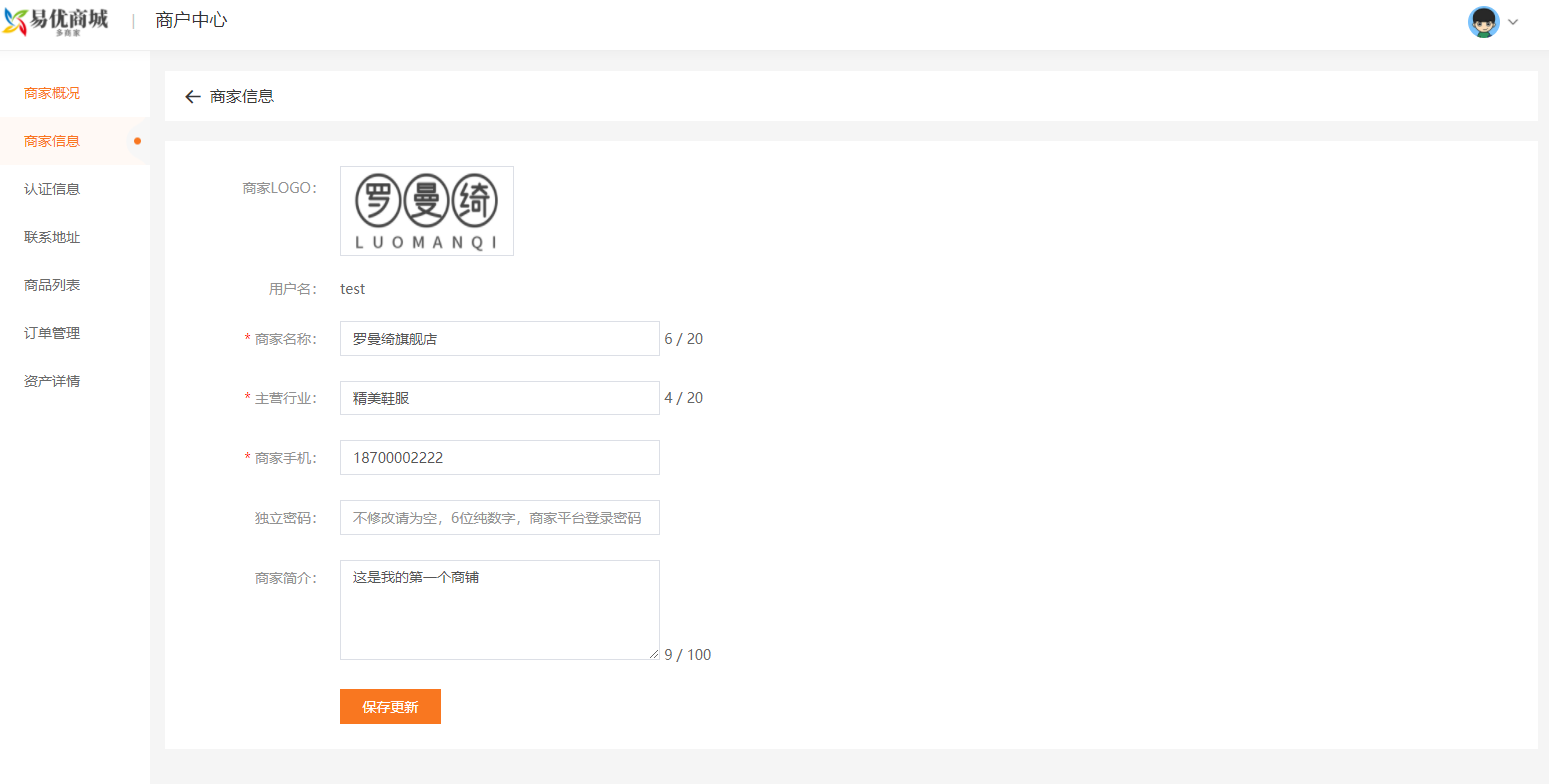This screenshot has height=784, width=1549.
Task: Click the 商家名称 input field
Action: pyautogui.click(x=499, y=339)
